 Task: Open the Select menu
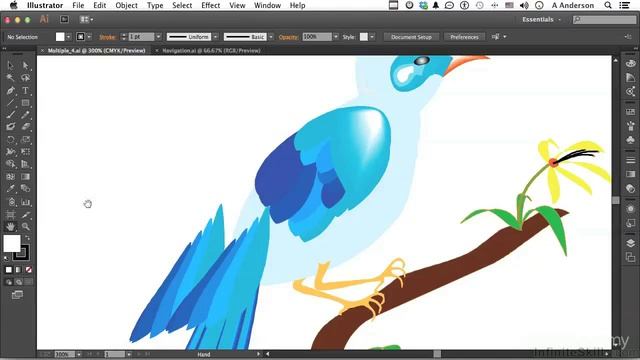pyautogui.click(x=182, y=5)
